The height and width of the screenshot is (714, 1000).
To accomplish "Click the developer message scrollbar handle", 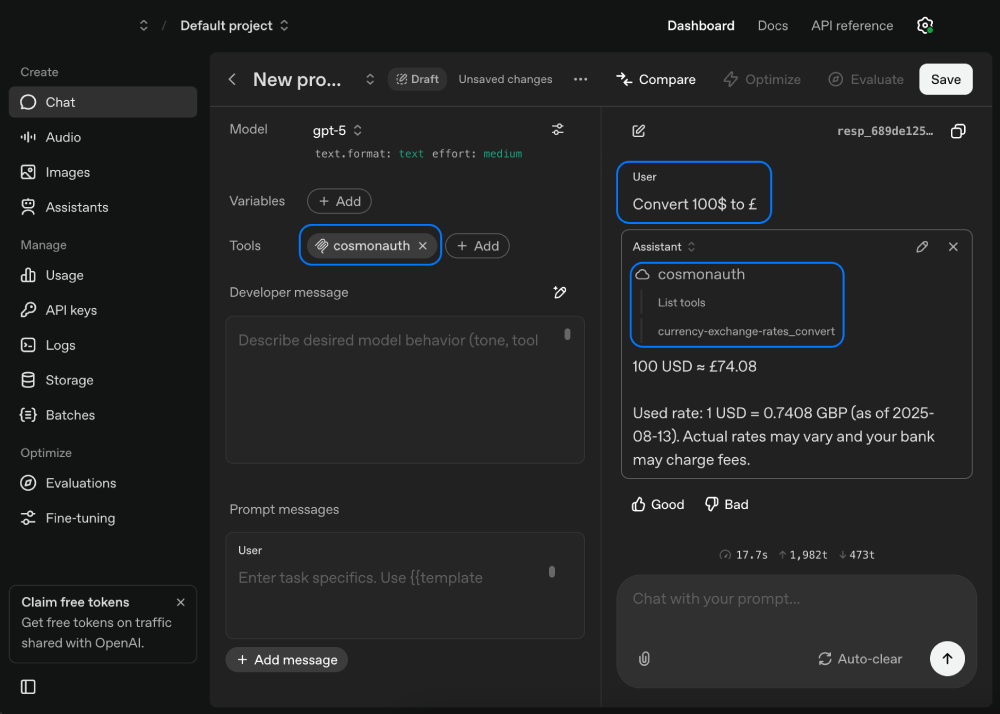I will pos(568,334).
